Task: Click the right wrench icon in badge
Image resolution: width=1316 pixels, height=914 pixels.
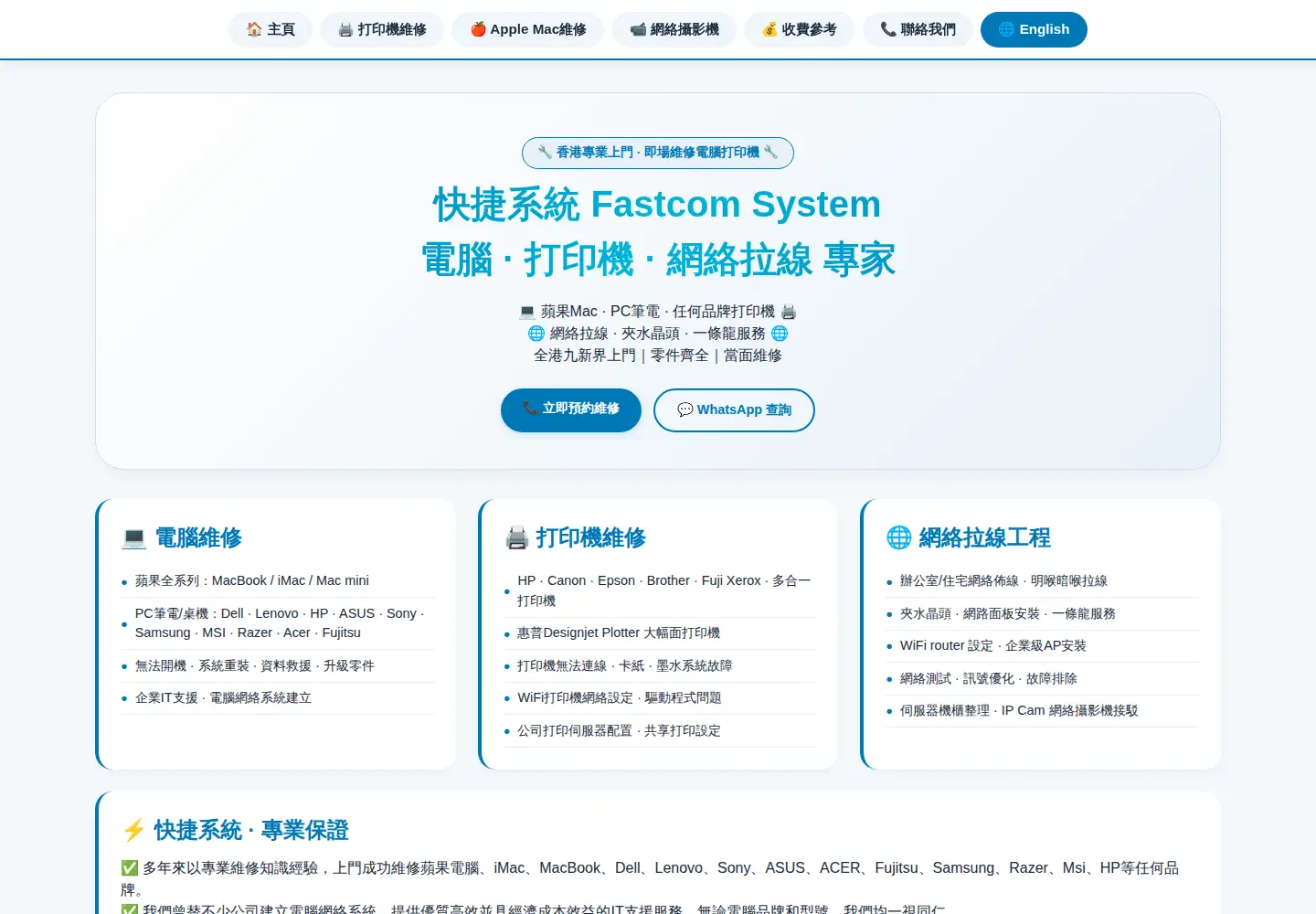Action: pyautogui.click(x=771, y=153)
